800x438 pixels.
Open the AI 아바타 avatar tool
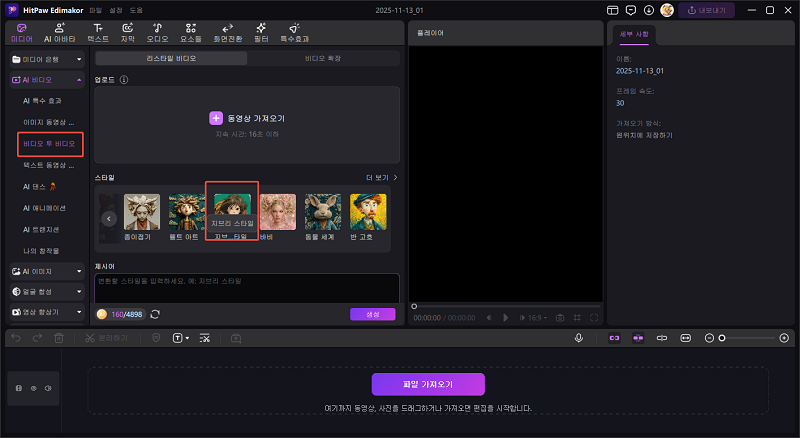pos(60,33)
